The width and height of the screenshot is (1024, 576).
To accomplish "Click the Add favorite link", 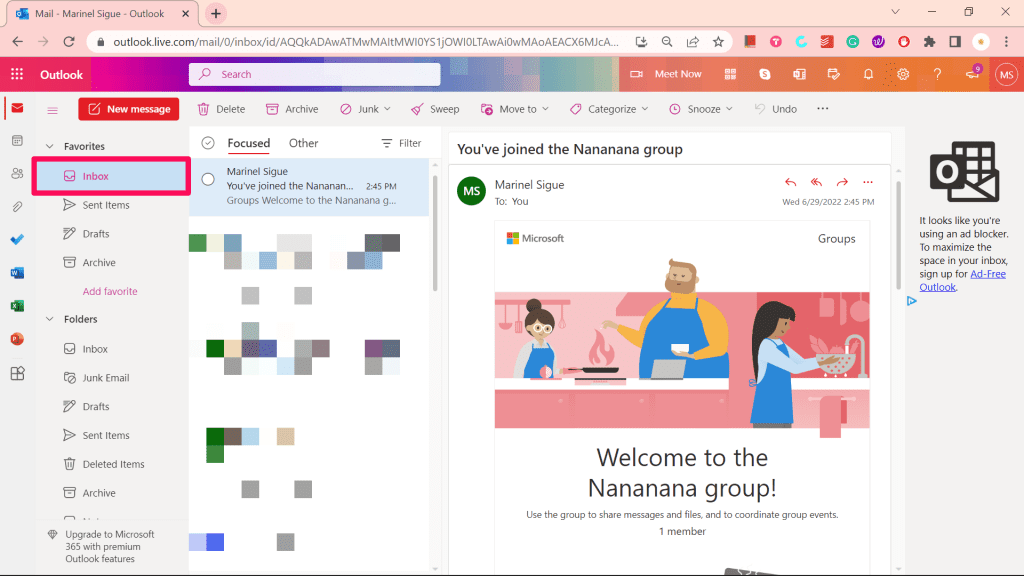I will click(110, 291).
